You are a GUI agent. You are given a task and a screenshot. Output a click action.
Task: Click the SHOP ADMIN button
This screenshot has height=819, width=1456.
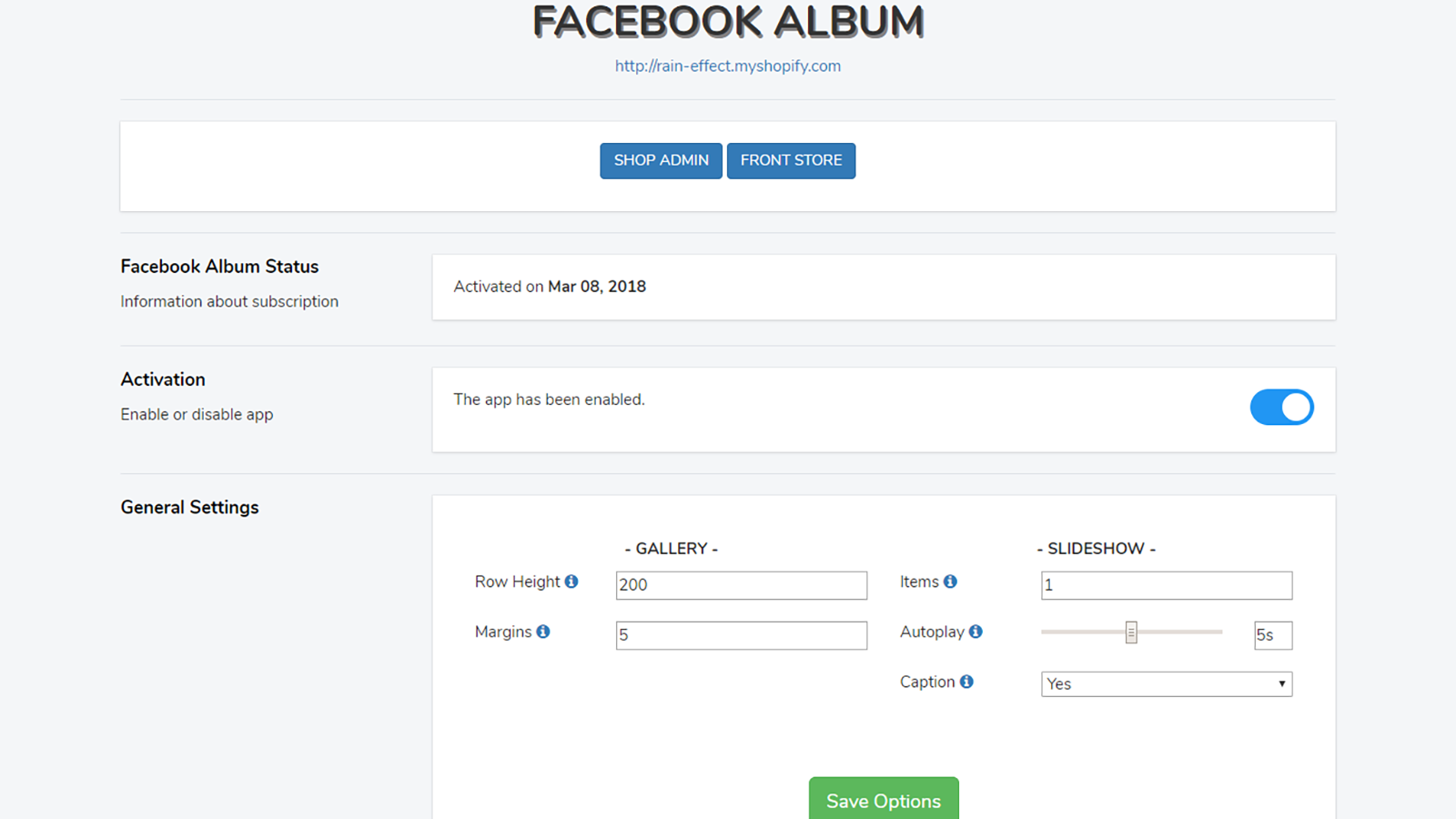[661, 161]
